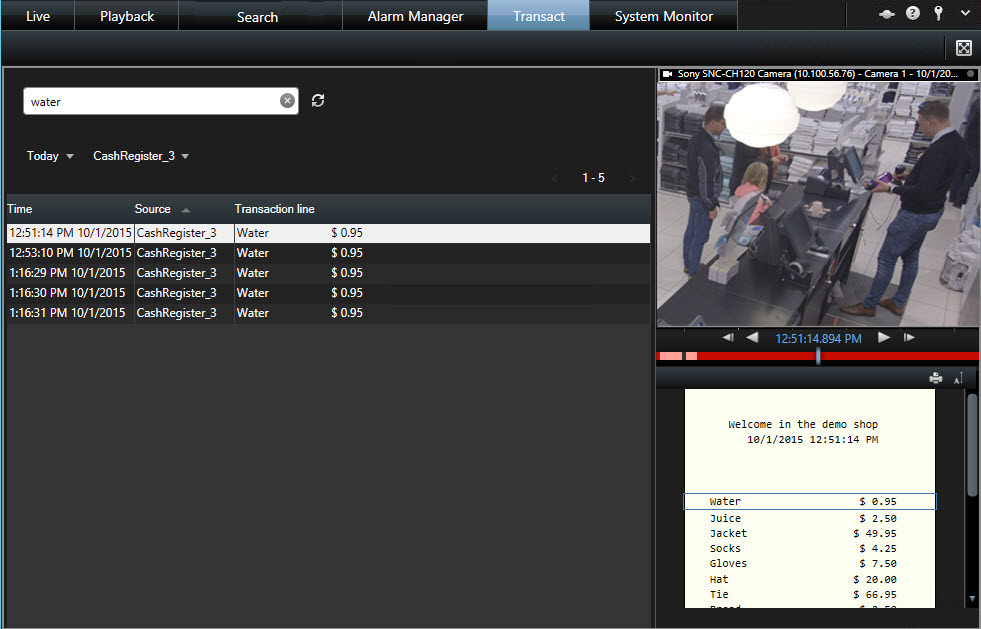Expand the top-right chevron menu
981x629 pixels.
click(964, 14)
